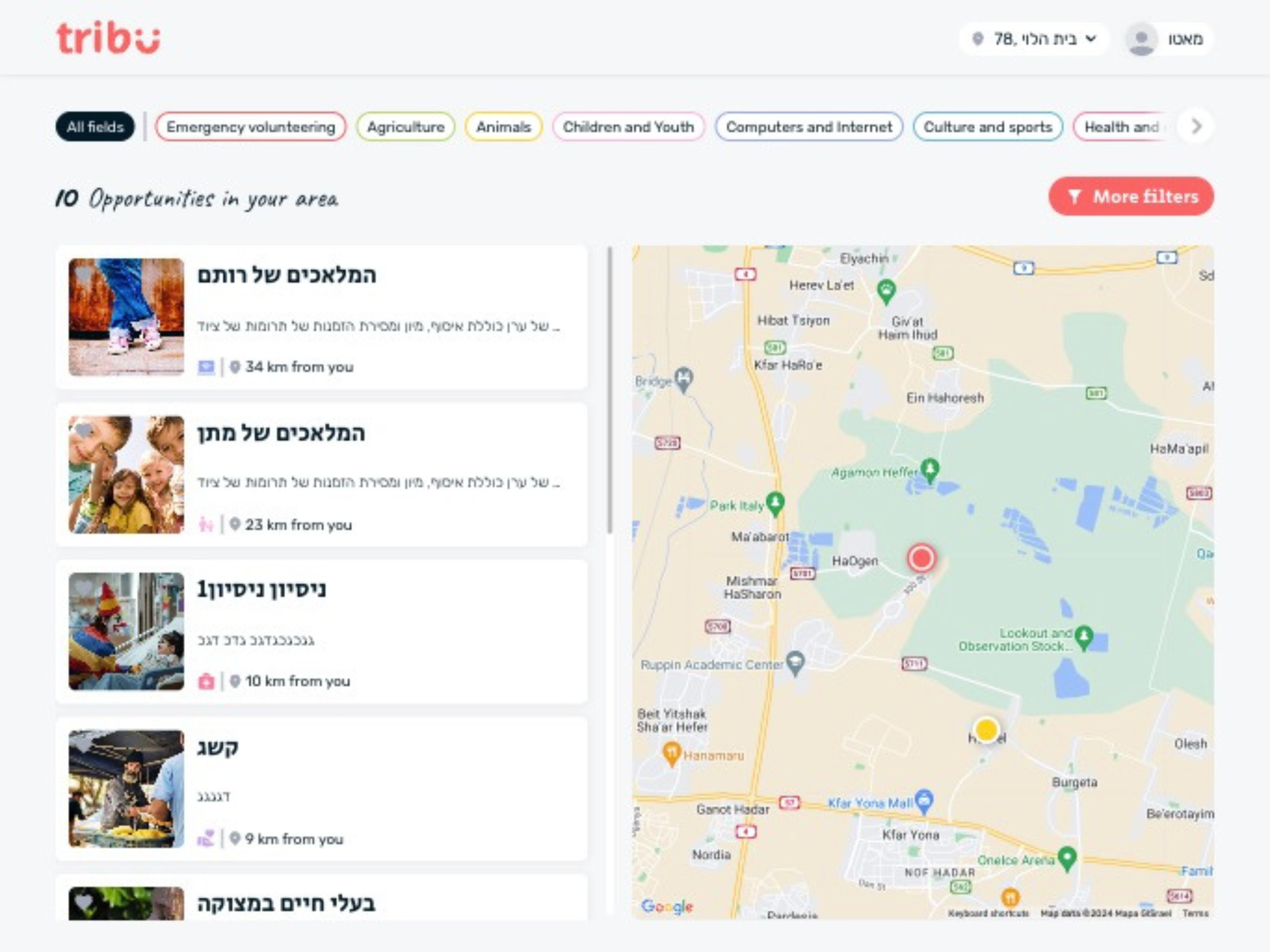This screenshot has height=952, width=1270.
Task: Filter by Children and Youth
Action: [x=628, y=127]
